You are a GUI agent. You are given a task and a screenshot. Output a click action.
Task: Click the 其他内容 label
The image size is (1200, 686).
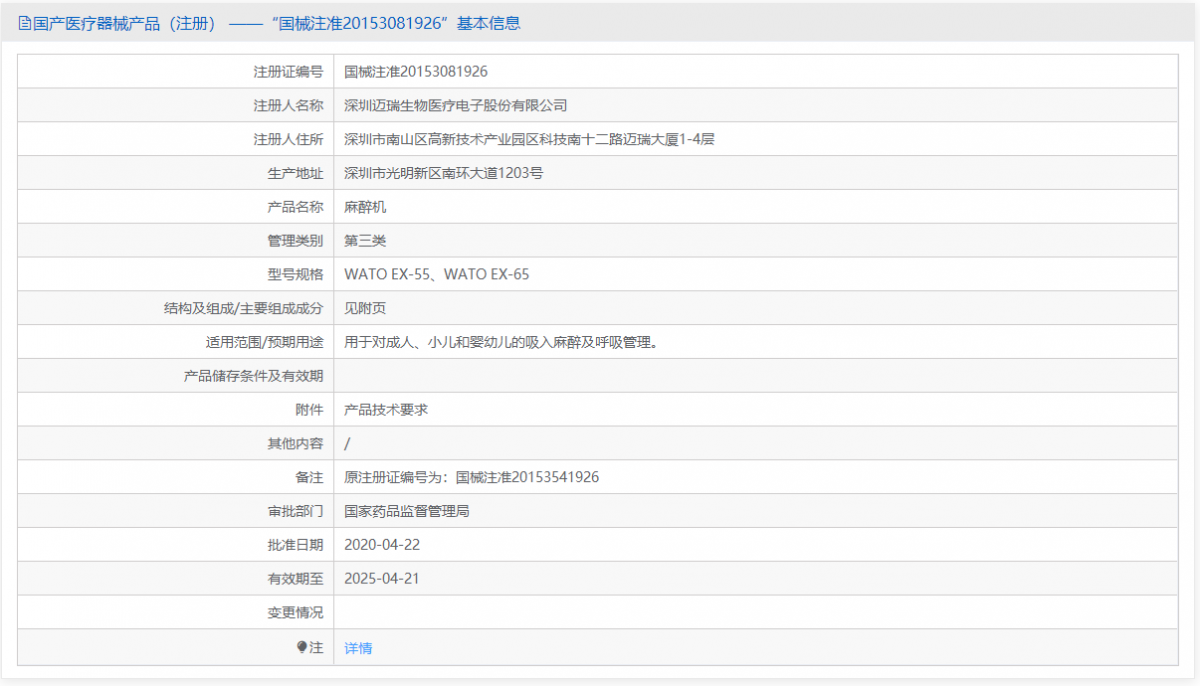pos(295,444)
